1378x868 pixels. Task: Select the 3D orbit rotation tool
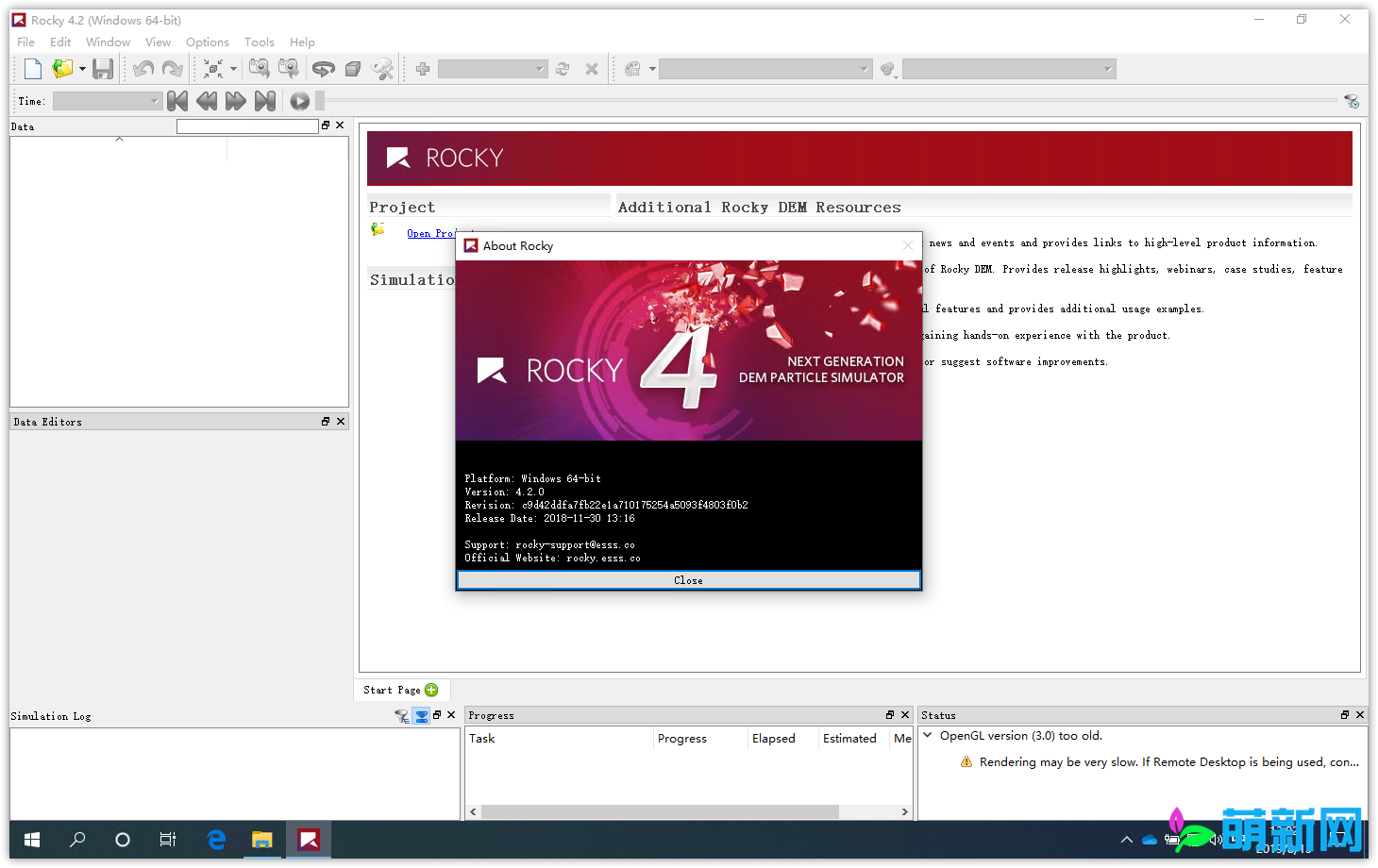click(324, 68)
